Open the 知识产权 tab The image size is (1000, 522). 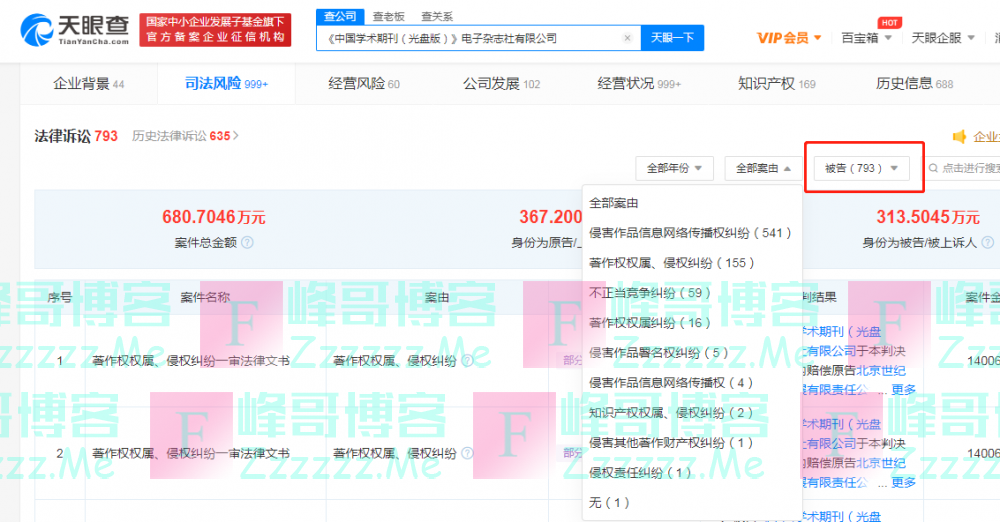coord(777,84)
